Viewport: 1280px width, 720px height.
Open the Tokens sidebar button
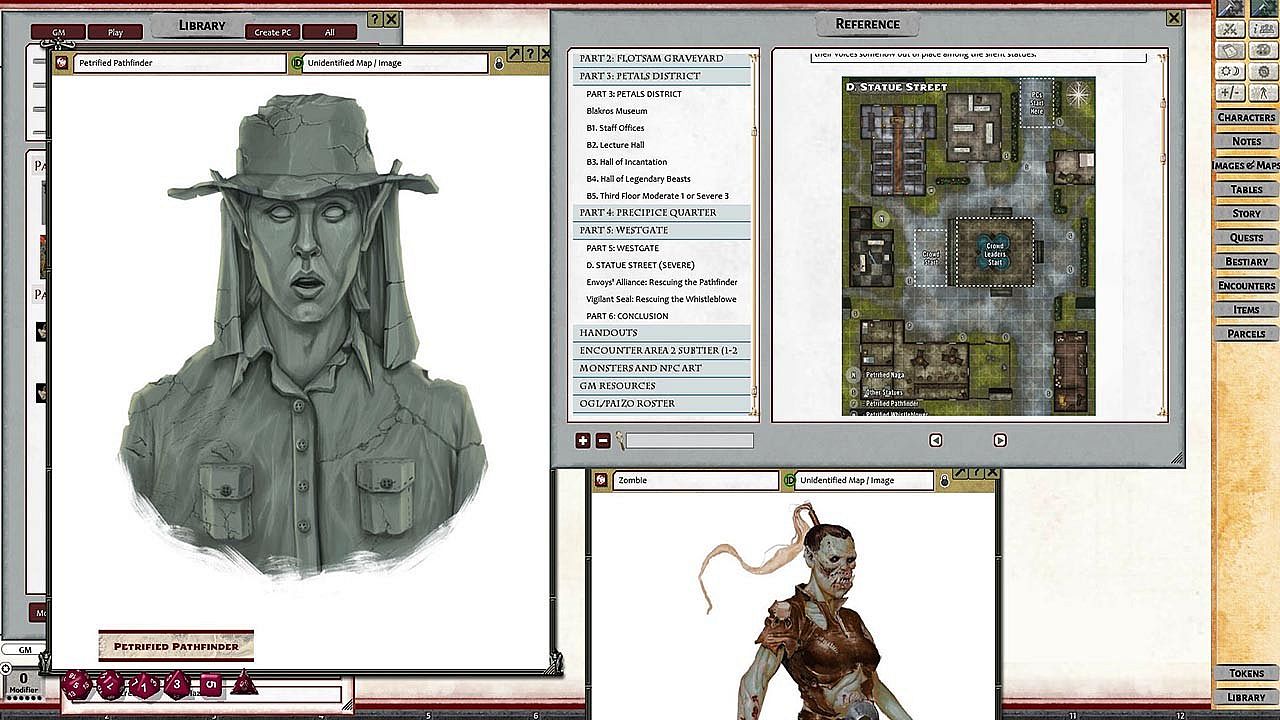pyautogui.click(x=1246, y=673)
